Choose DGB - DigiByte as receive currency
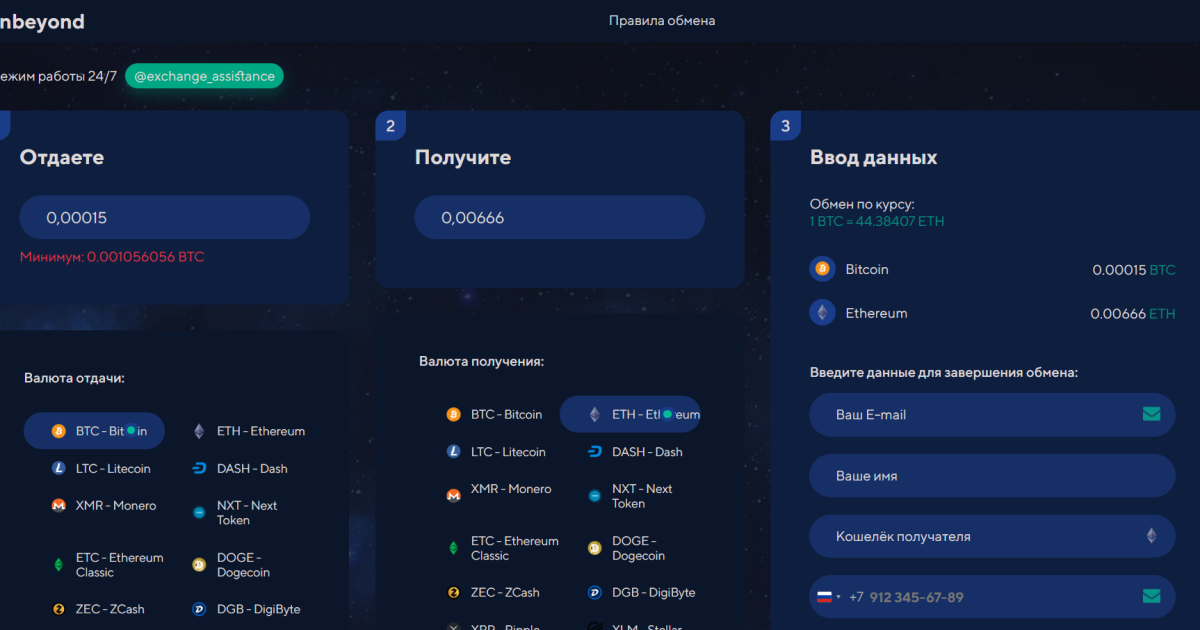Screen dimensions: 1200x630 tap(640, 592)
